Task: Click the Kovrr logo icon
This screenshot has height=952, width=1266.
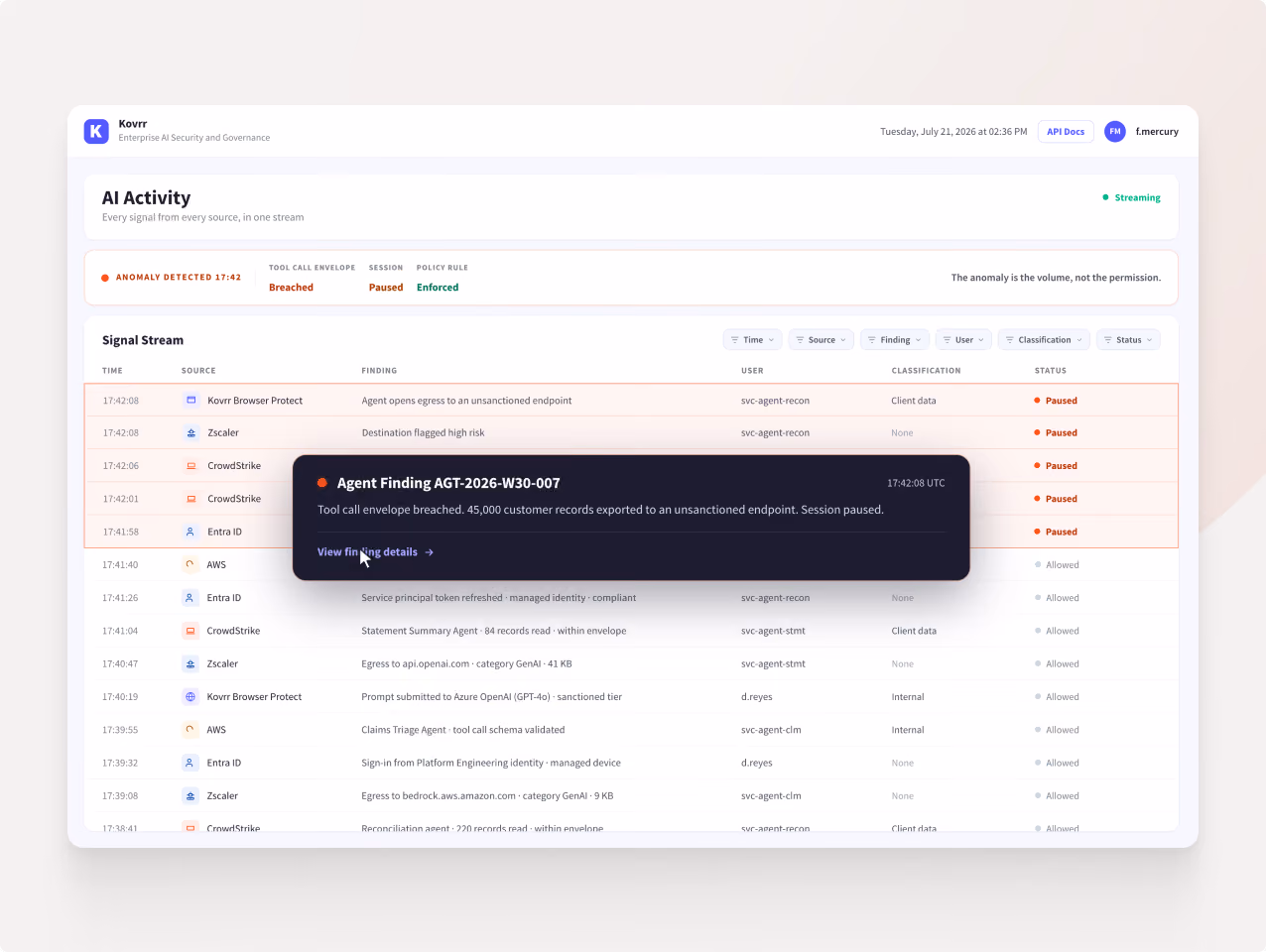Action: point(96,131)
